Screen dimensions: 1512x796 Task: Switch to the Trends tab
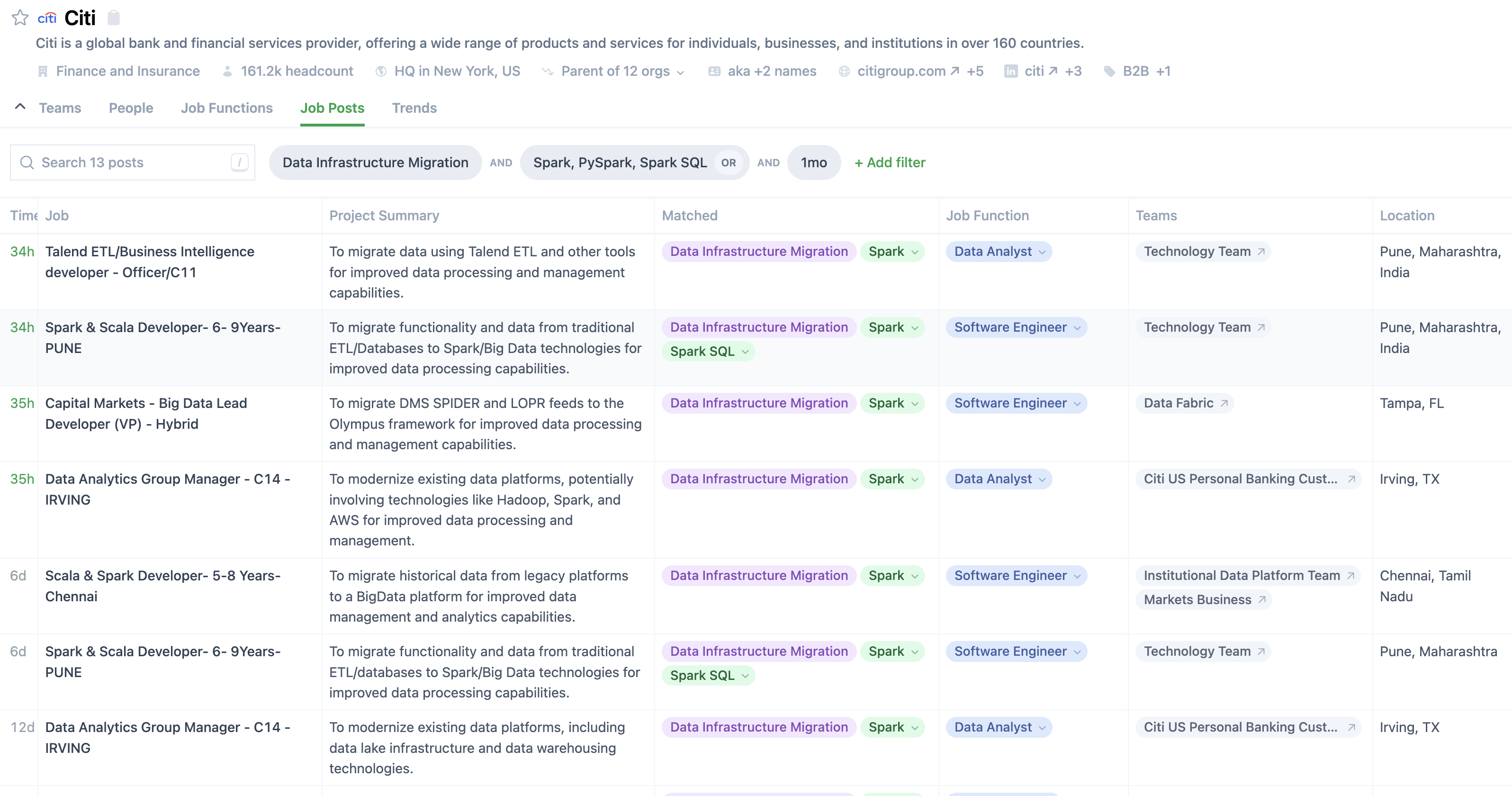pyautogui.click(x=414, y=108)
